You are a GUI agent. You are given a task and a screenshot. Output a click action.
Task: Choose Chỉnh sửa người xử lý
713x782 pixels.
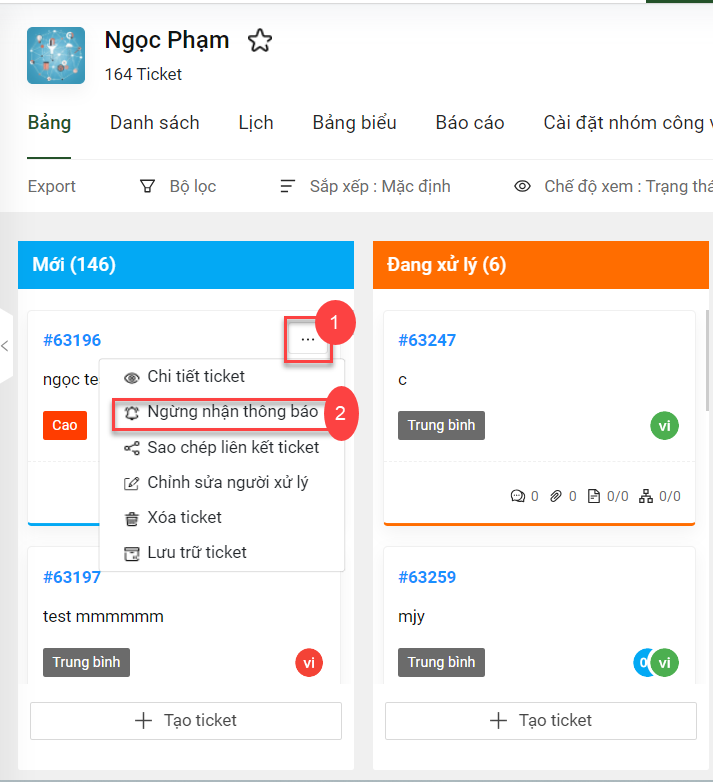point(227,482)
